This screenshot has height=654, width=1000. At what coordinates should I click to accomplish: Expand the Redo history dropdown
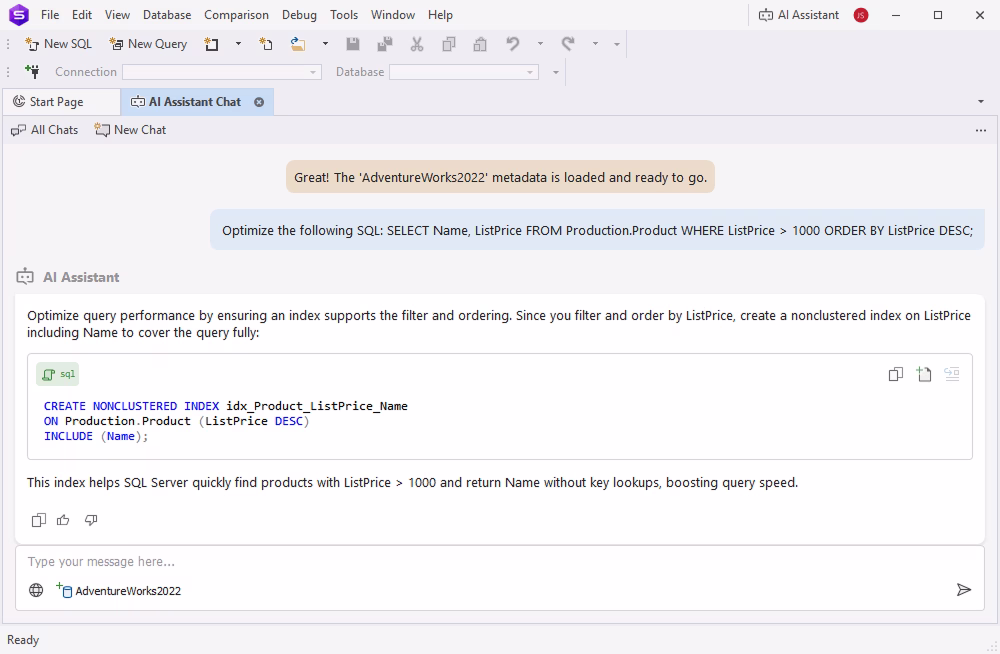pyautogui.click(x=594, y=44)
